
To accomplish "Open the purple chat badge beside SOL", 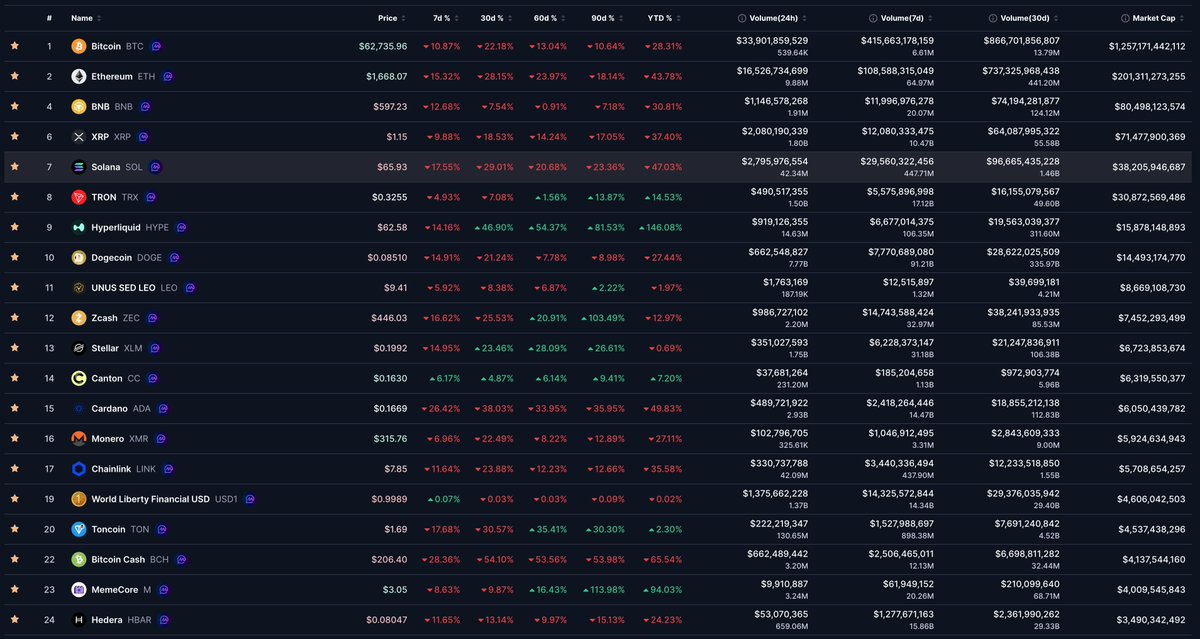I will 155,167.
